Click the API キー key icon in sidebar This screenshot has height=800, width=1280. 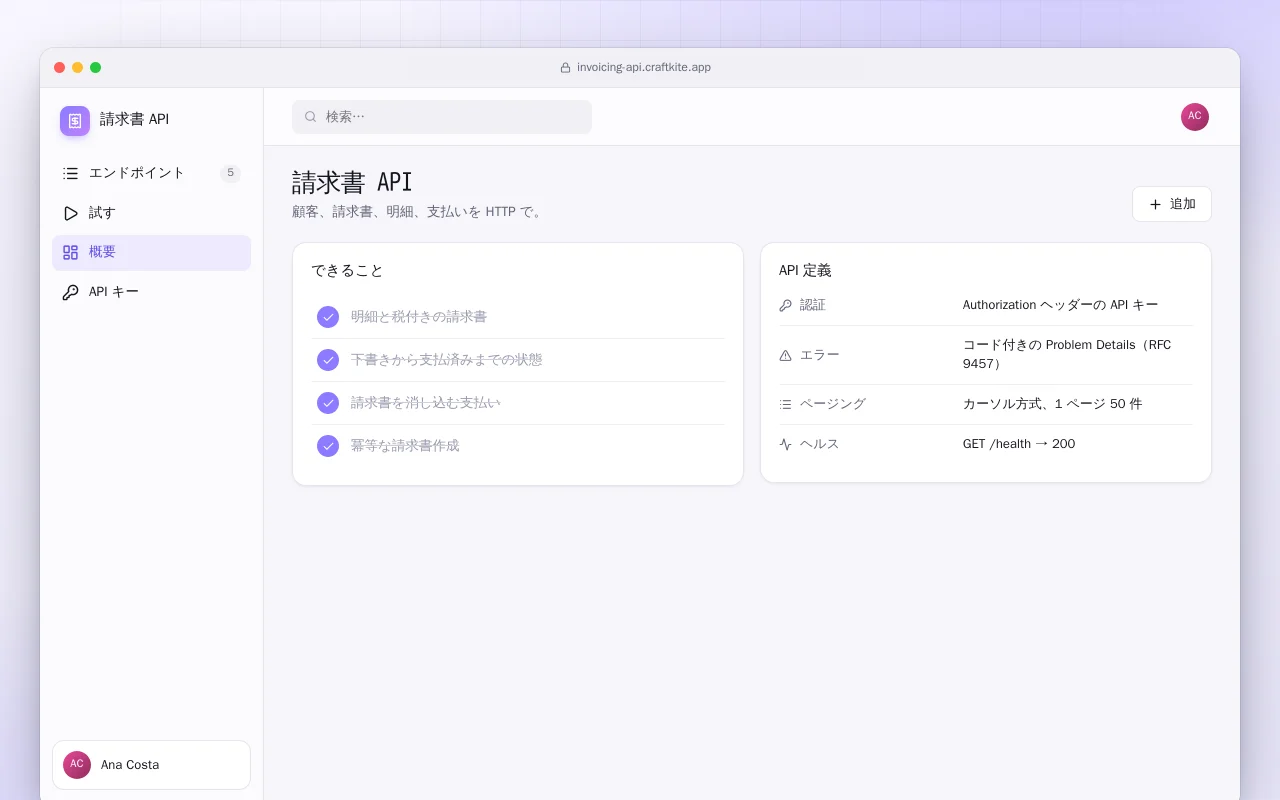click(x=70, y=293)
